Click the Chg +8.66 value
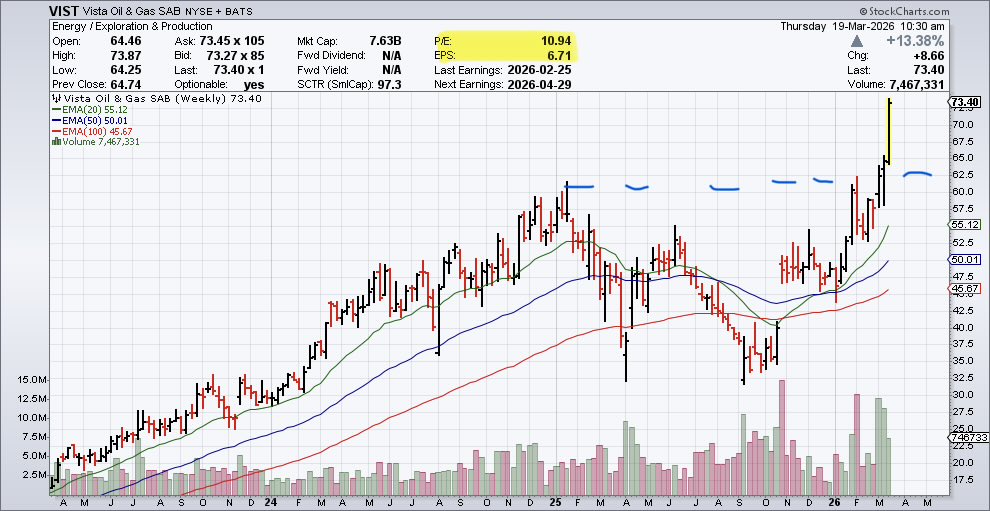The width and height of the screenshot is (990, 511). [929, 56]
